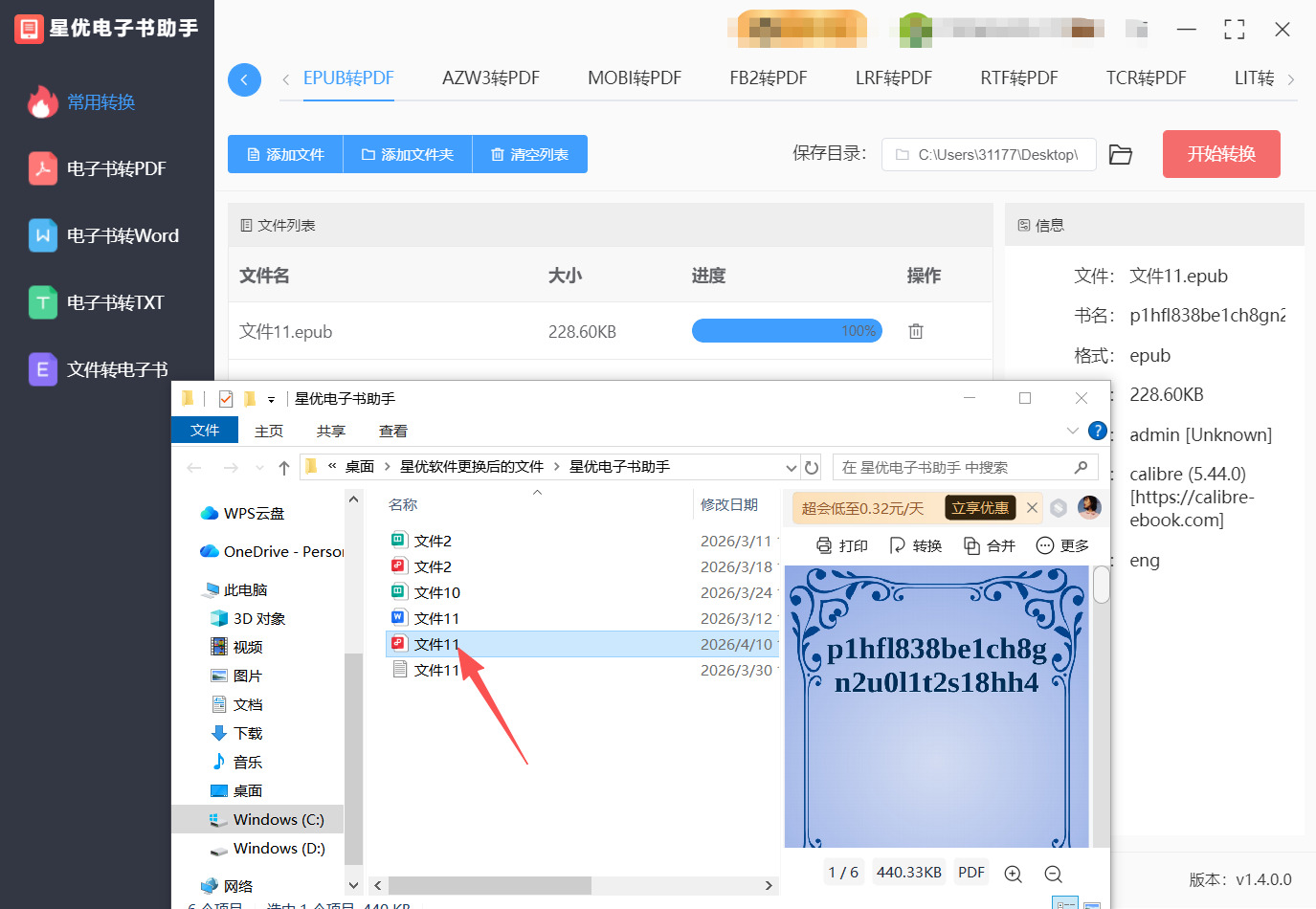Screen dimensions: 1316x909
Task: Click the 添加文件夹 button
Action: [408, 154]
